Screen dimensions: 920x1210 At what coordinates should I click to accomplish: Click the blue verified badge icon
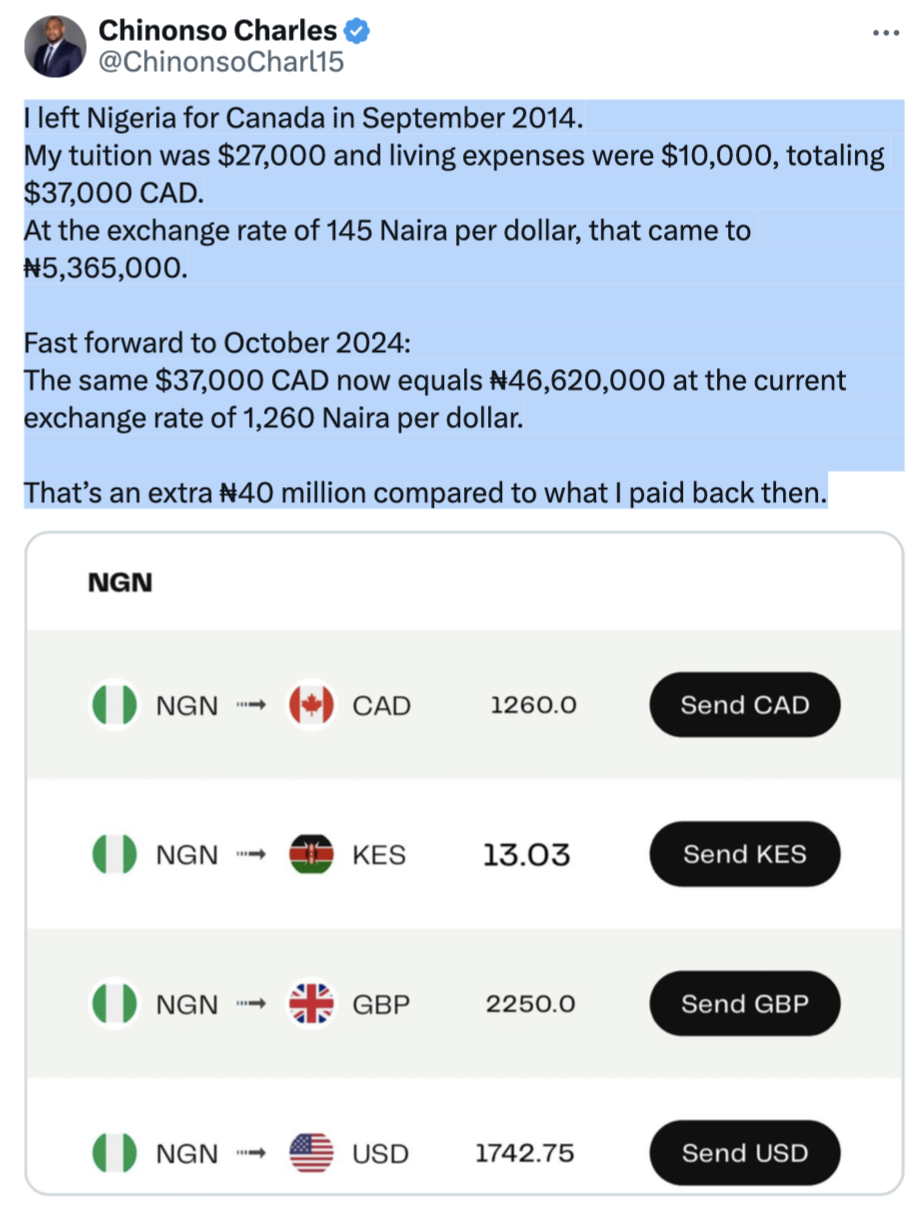click(358, 31)
